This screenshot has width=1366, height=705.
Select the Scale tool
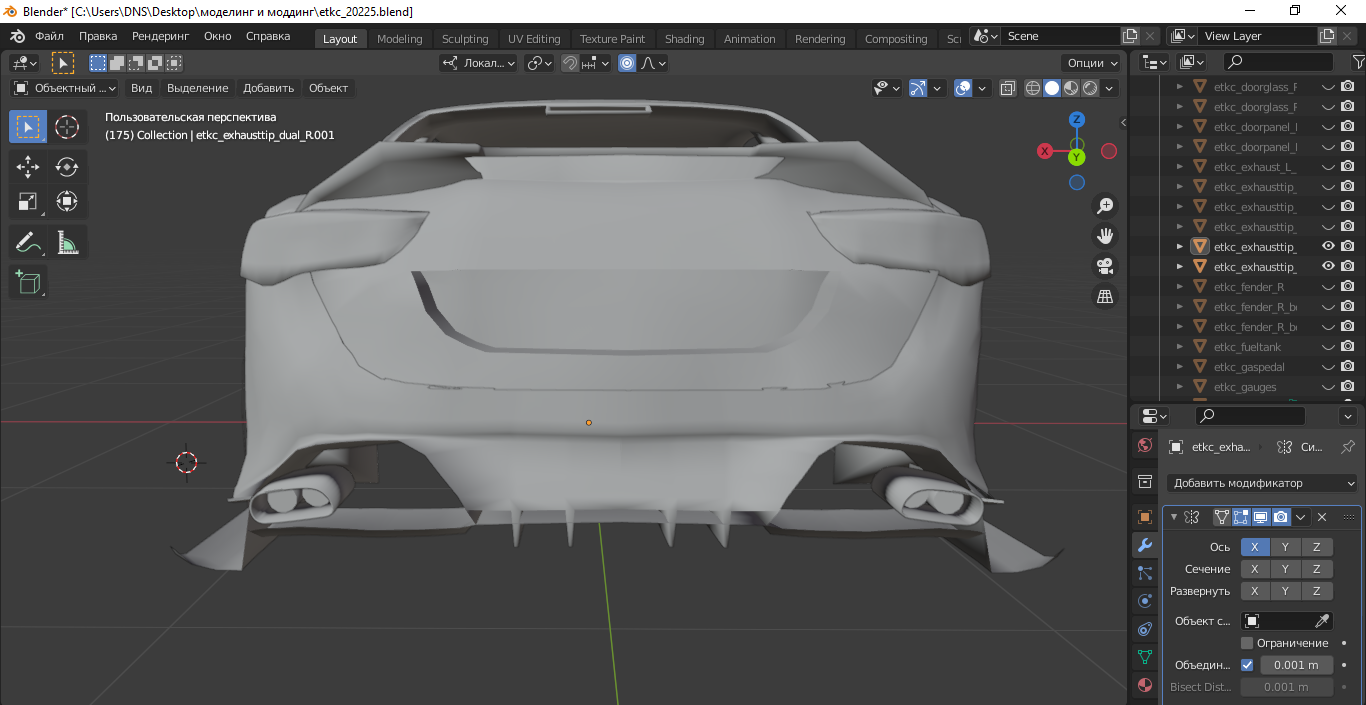point(28,202)
